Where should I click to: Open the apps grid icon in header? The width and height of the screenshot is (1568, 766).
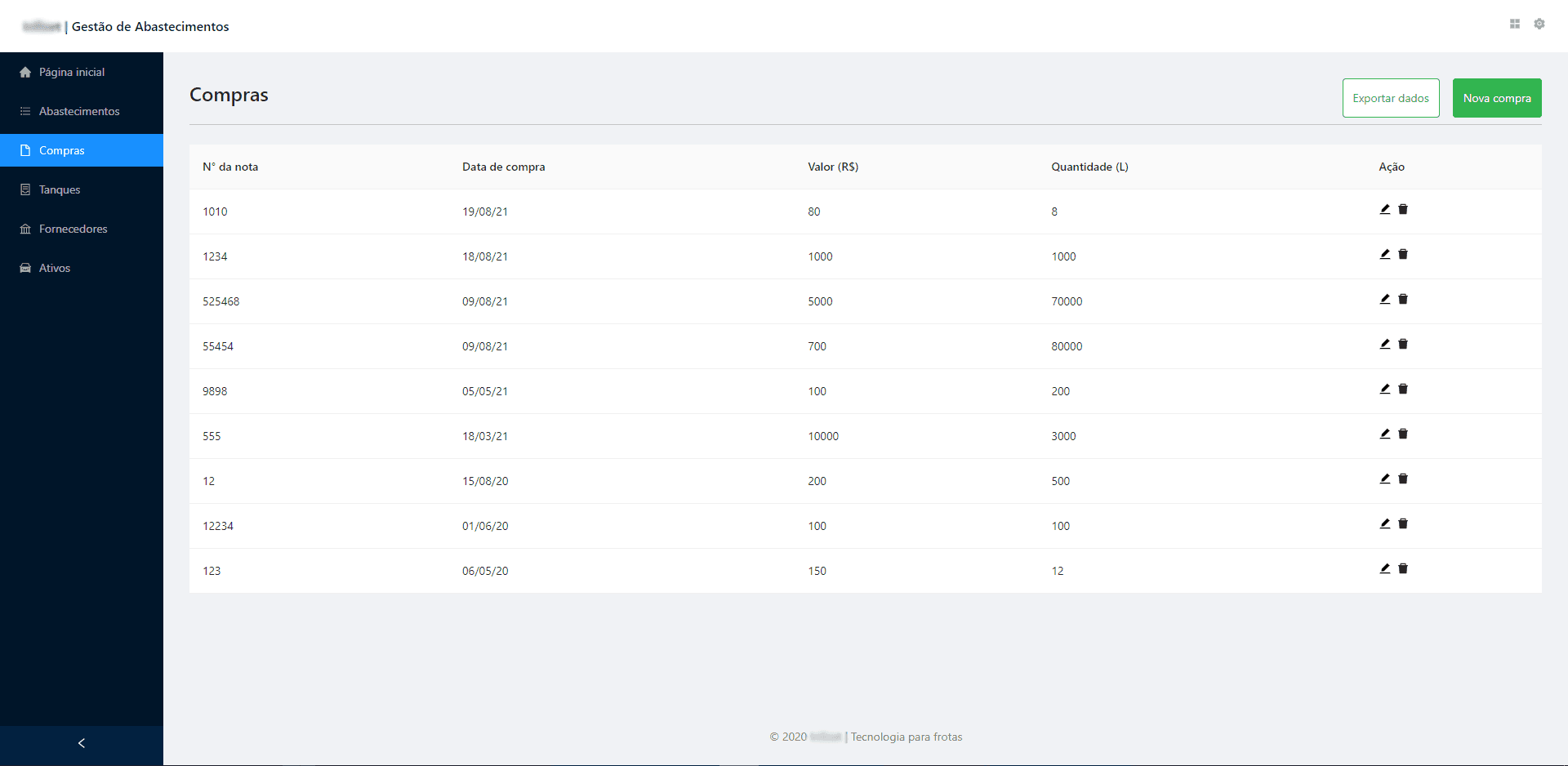(x=1515, y=24)
